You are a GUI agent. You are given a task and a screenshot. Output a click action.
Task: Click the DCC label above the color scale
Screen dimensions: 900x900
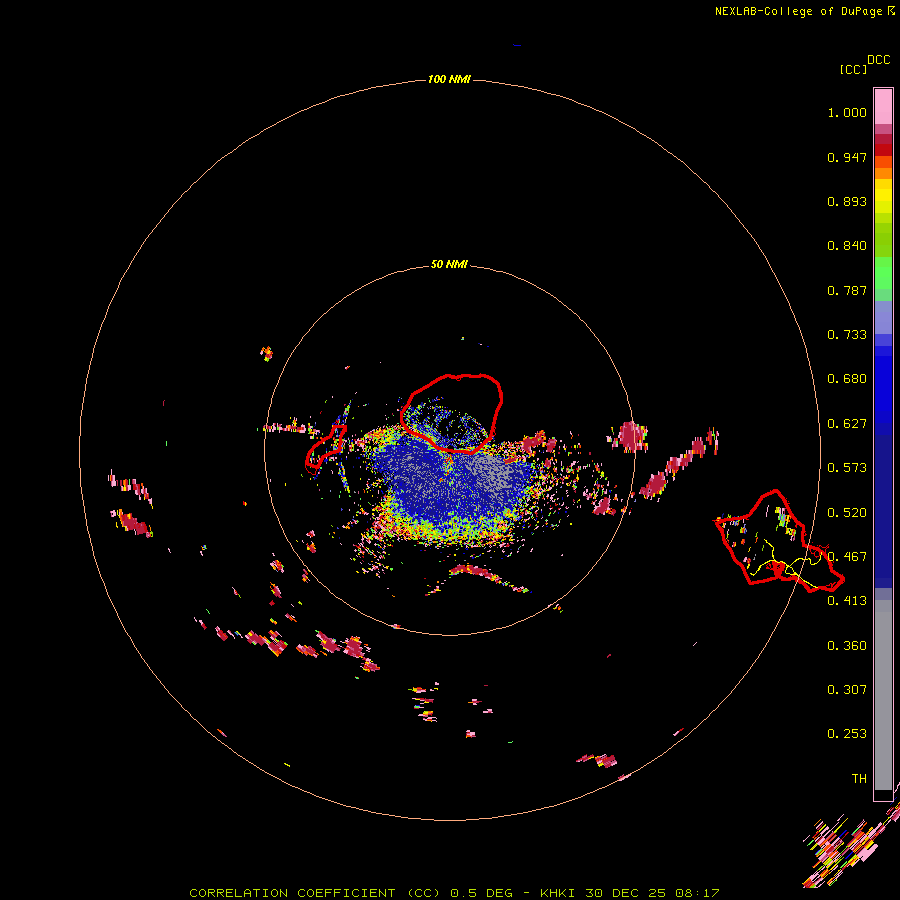click(878, 60)
